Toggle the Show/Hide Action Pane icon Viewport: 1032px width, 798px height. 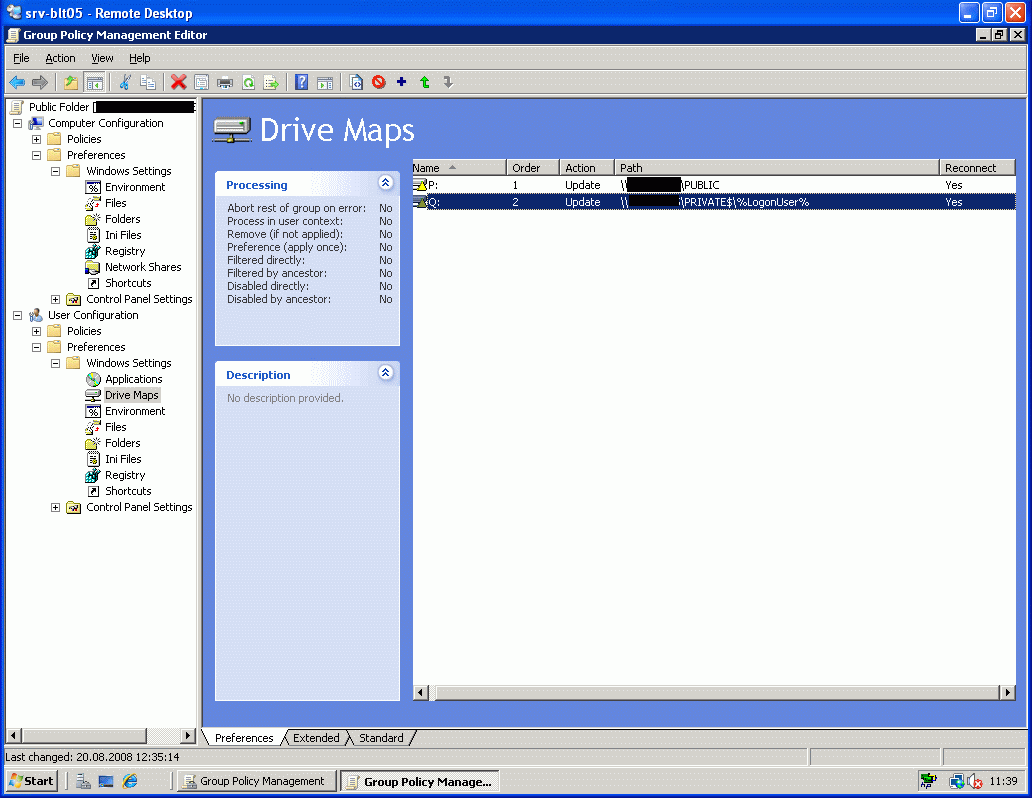325,82
